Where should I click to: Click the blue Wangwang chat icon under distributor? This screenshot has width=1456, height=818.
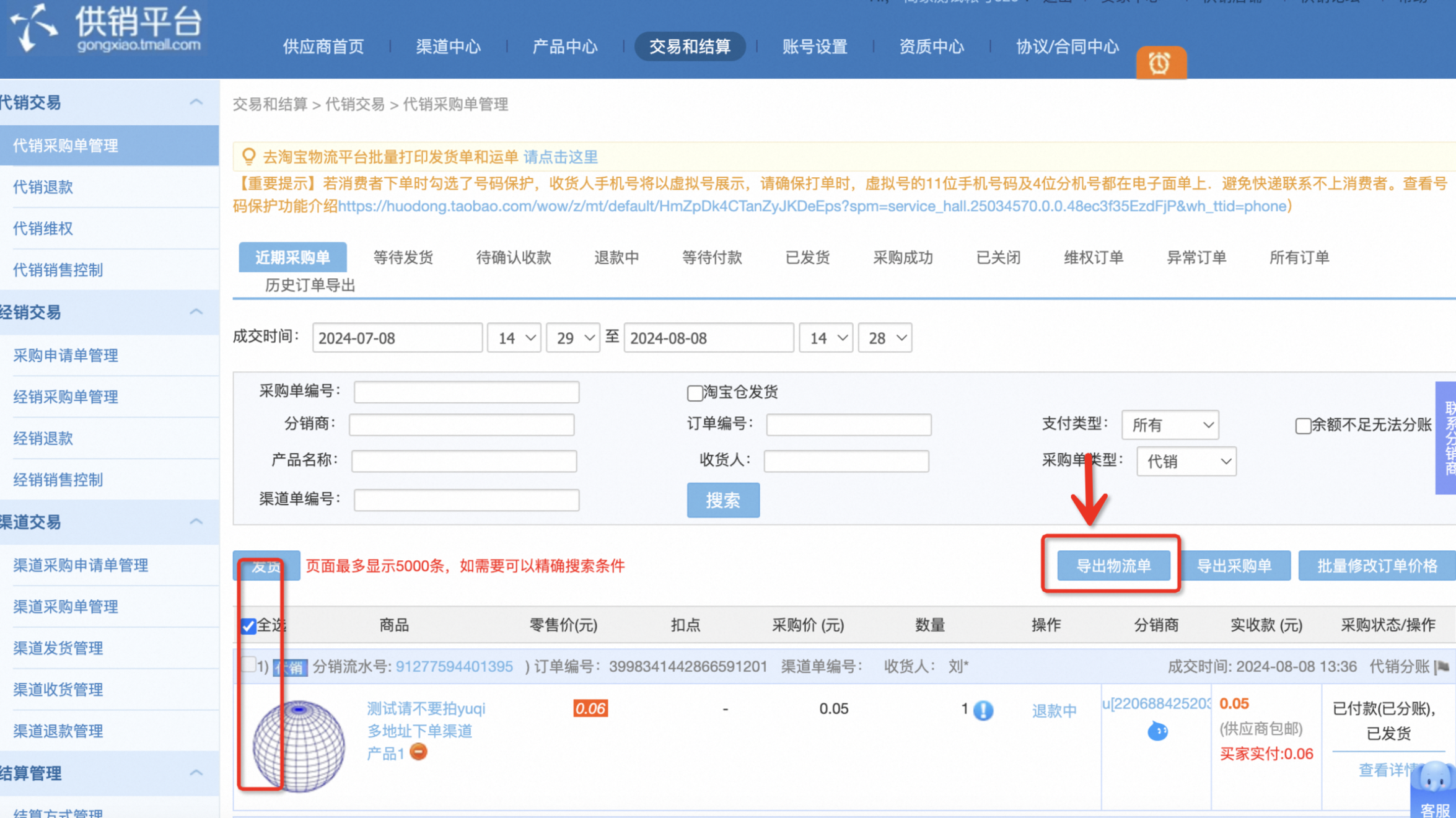coord(1157,731)
